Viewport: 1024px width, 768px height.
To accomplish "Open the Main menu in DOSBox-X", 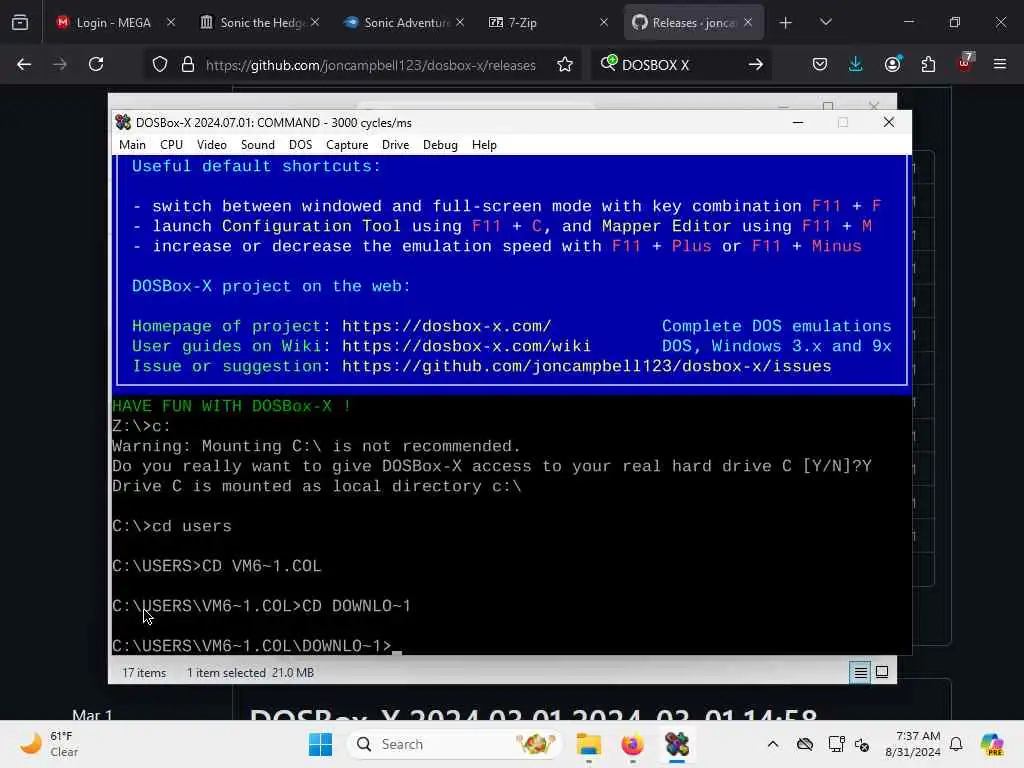I will [132, 145].
